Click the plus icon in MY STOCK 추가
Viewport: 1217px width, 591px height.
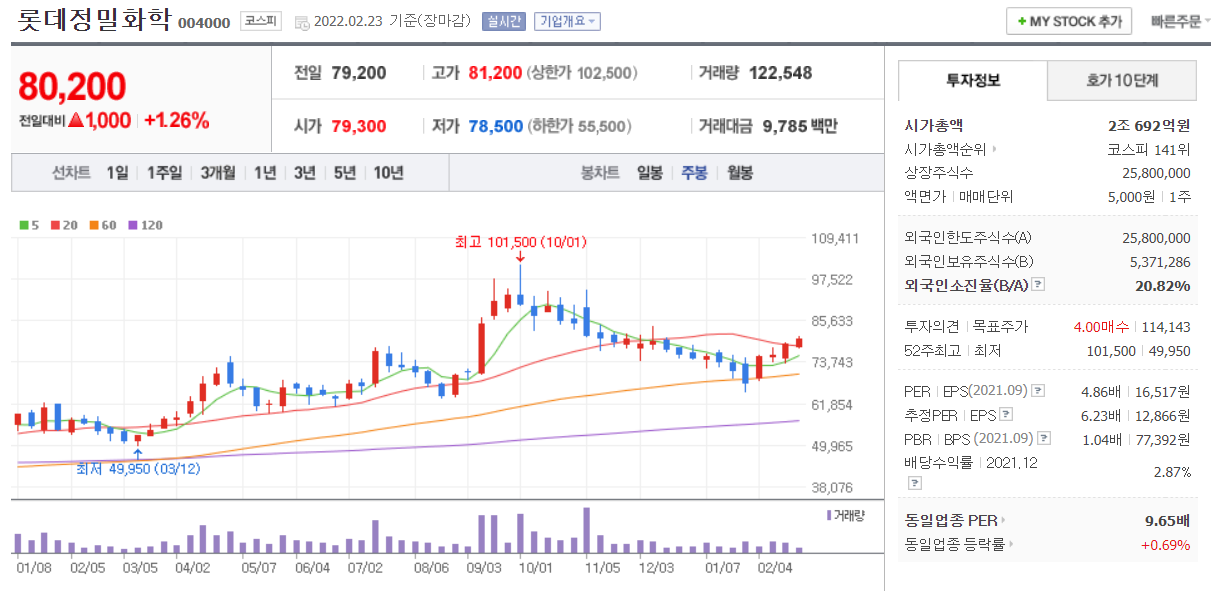coord(1021,21)
